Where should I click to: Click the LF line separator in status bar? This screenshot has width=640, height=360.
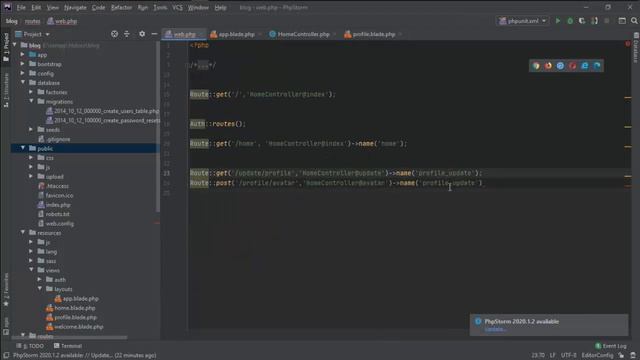552,356
